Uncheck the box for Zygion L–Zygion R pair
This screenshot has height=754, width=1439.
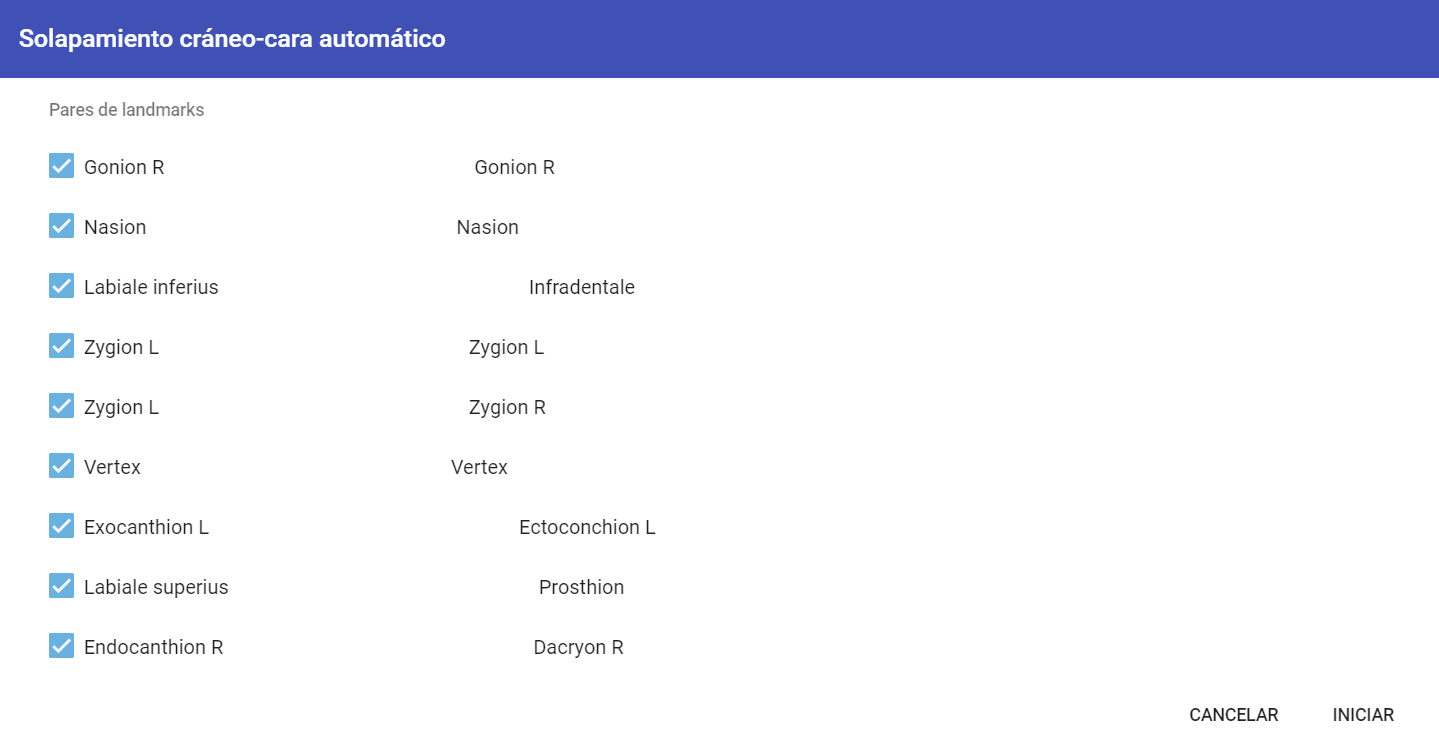click(61, 406)
